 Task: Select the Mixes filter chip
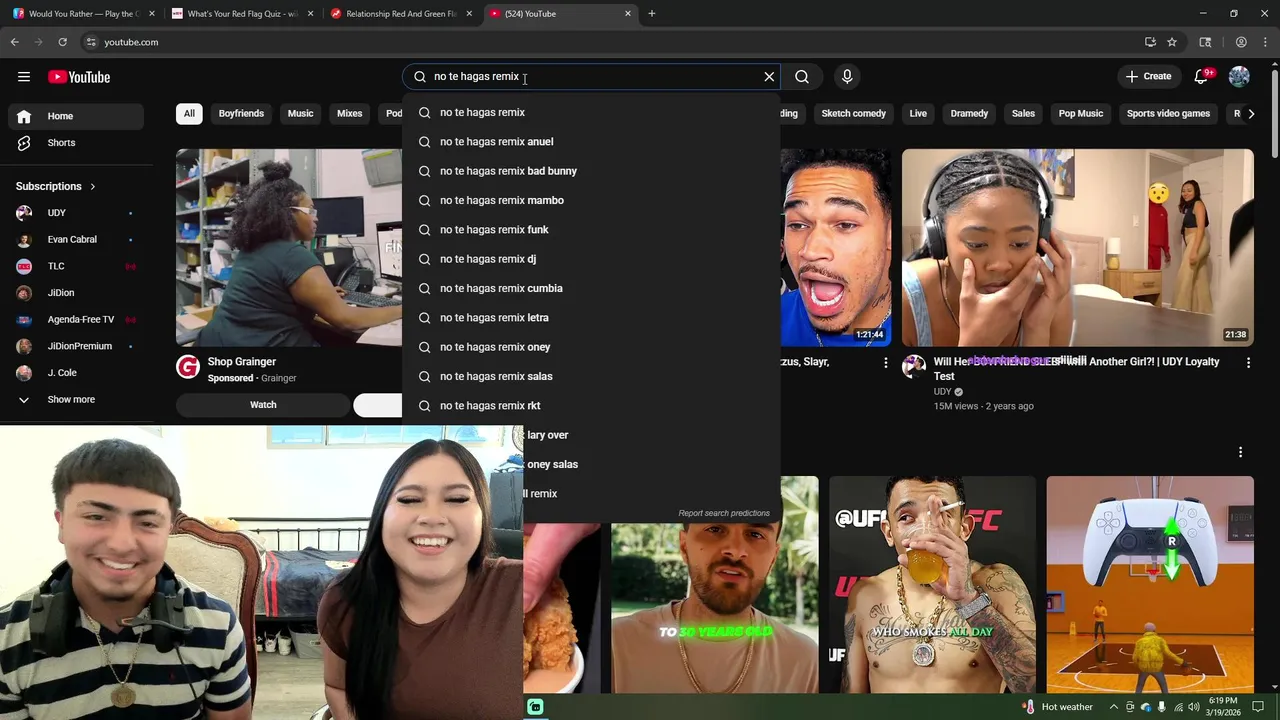349,114
